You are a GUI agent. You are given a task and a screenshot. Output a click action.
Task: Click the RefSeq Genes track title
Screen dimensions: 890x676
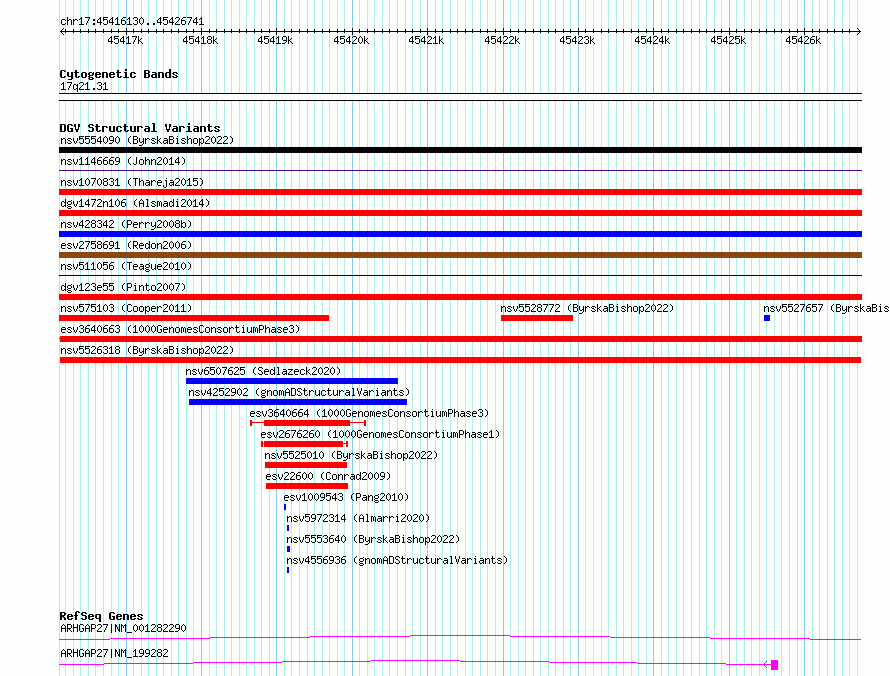(x=101, y=616)
